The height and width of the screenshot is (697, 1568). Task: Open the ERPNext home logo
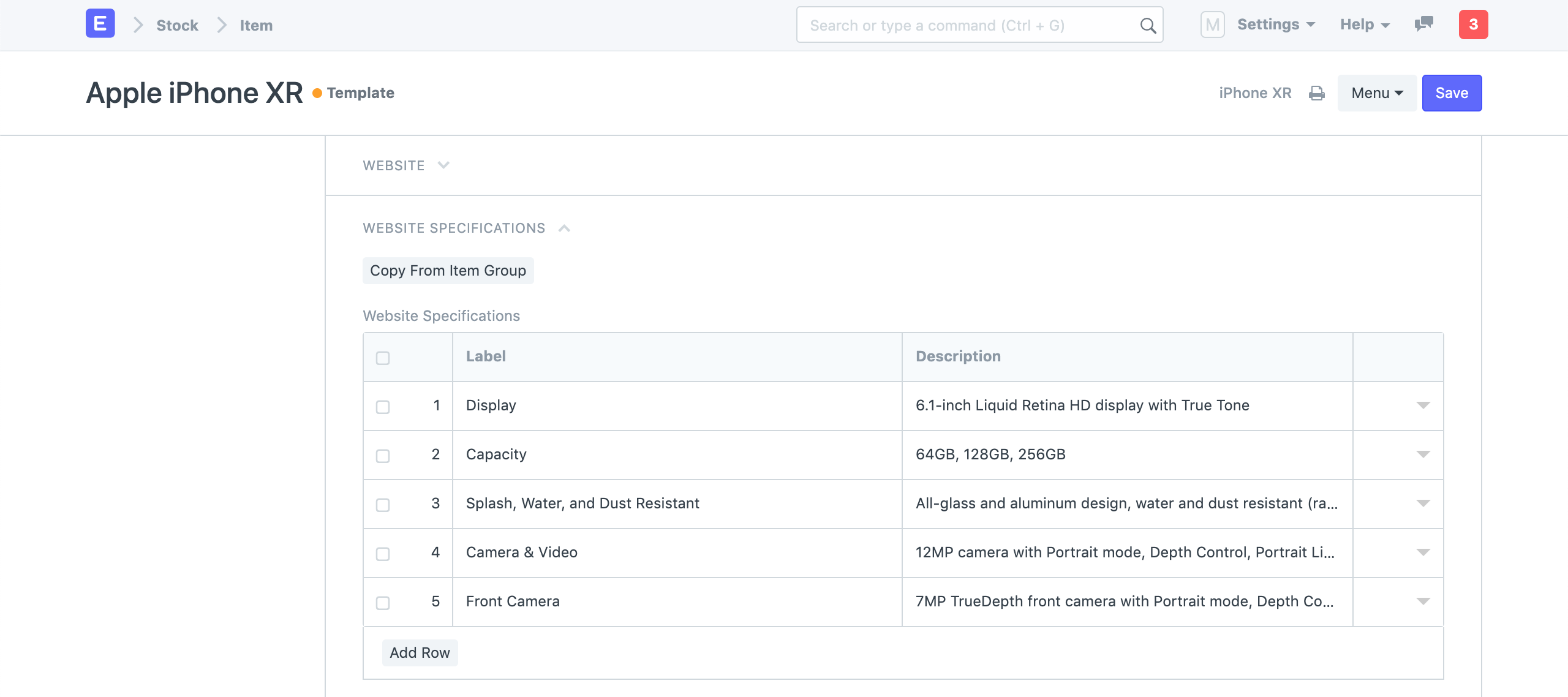(100, 24)
